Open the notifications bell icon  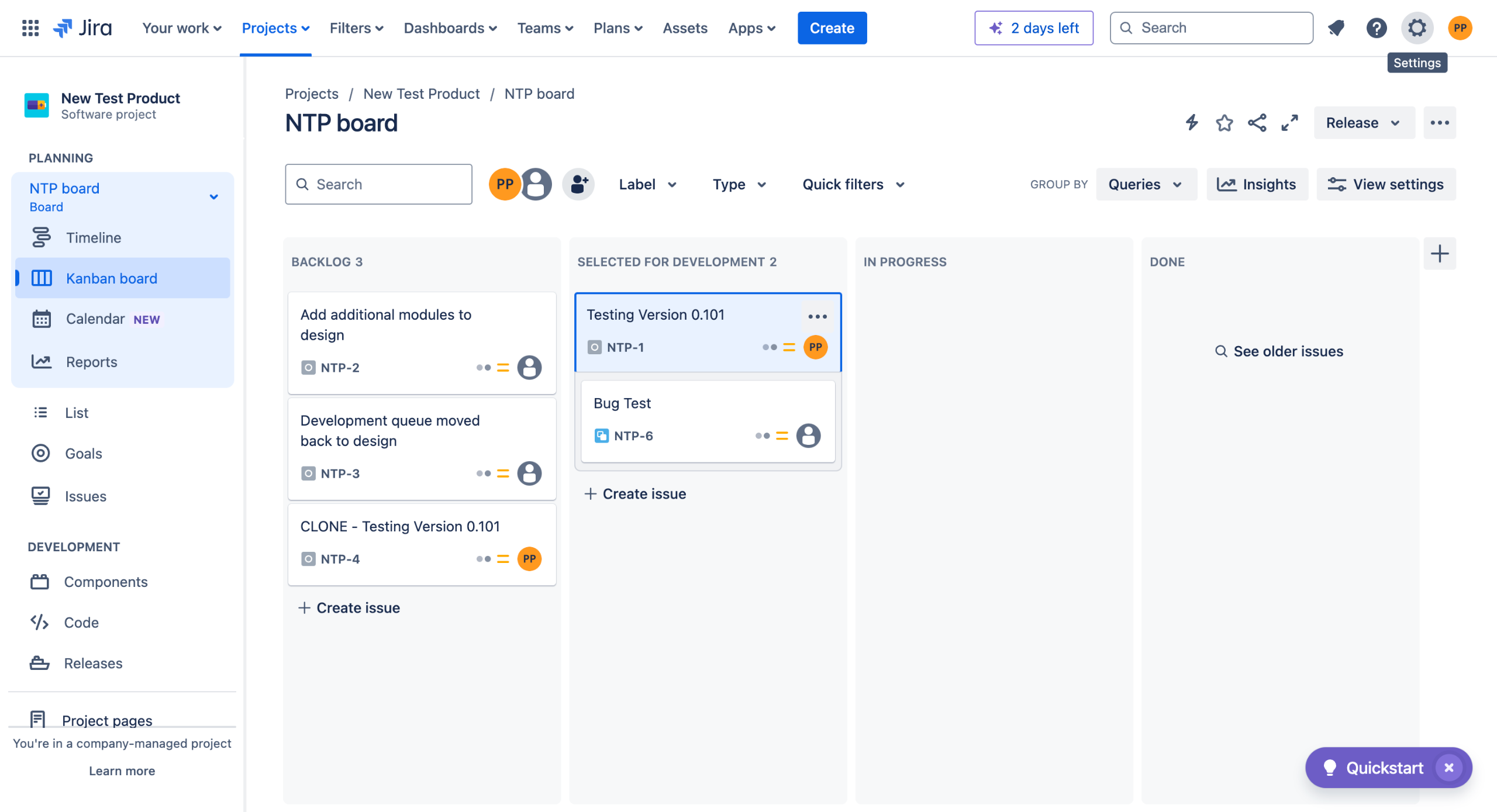coord(1336,27)
